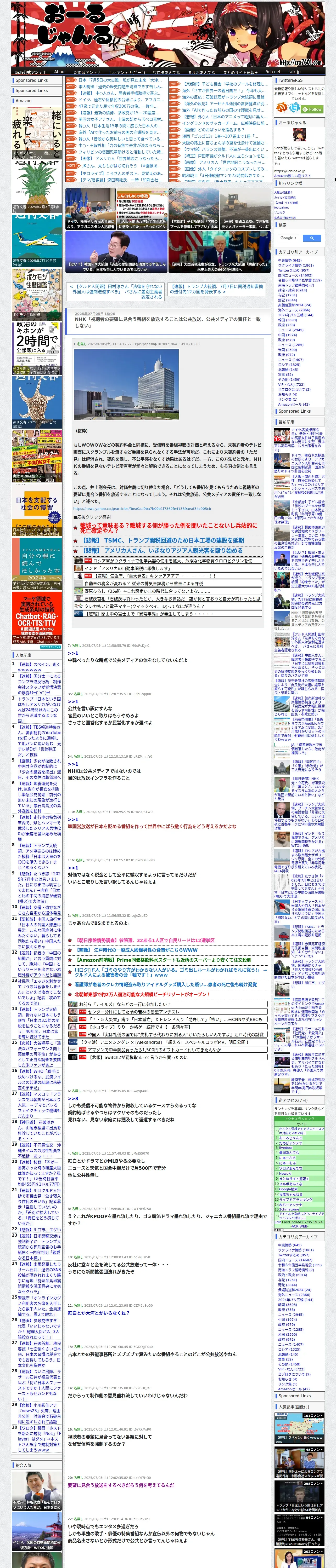Click the blue Google search magnifier button
336x1568 pixels.
[312, 238]
